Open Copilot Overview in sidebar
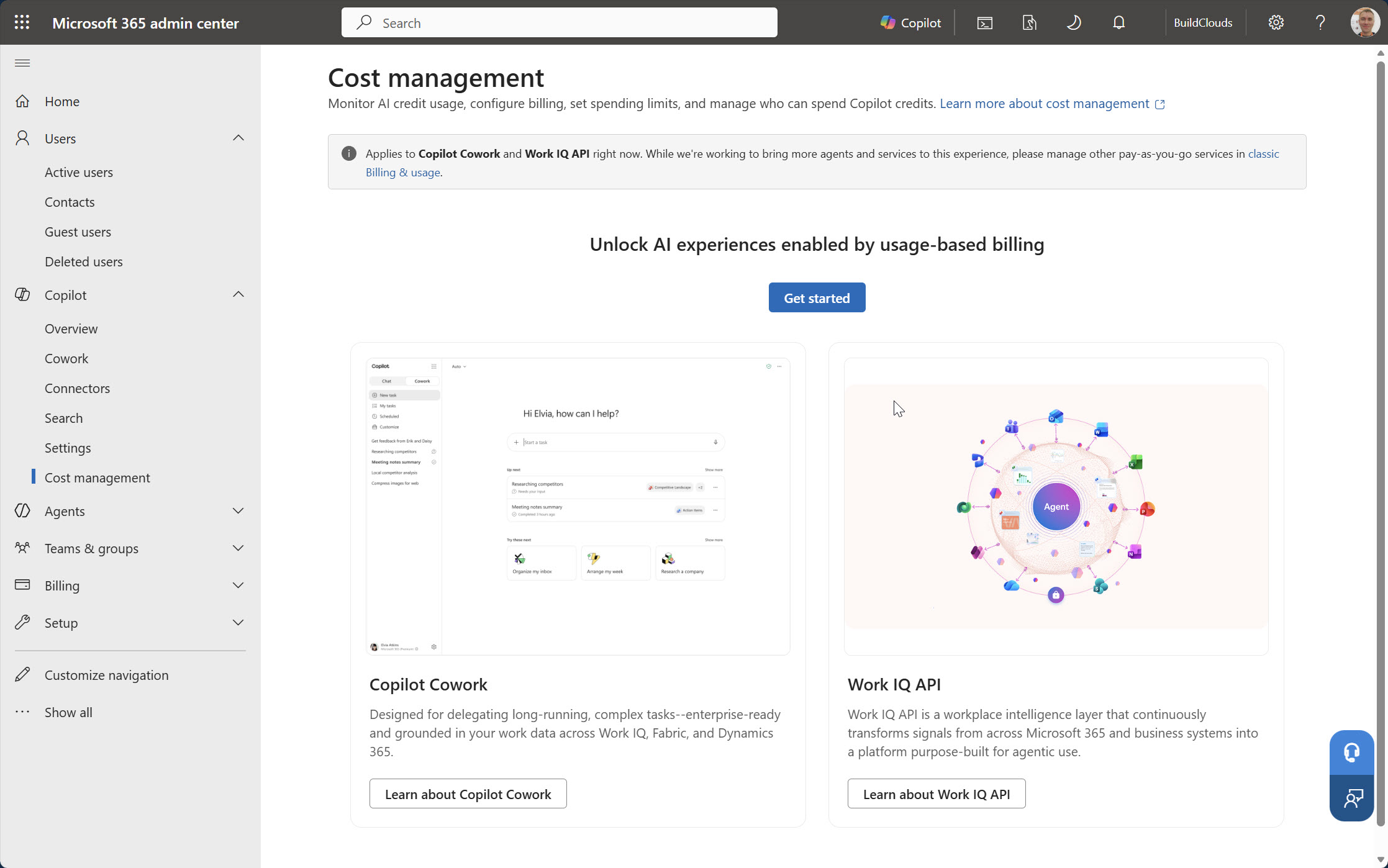This screenshot has height=868, width=1388. point(71,328)
